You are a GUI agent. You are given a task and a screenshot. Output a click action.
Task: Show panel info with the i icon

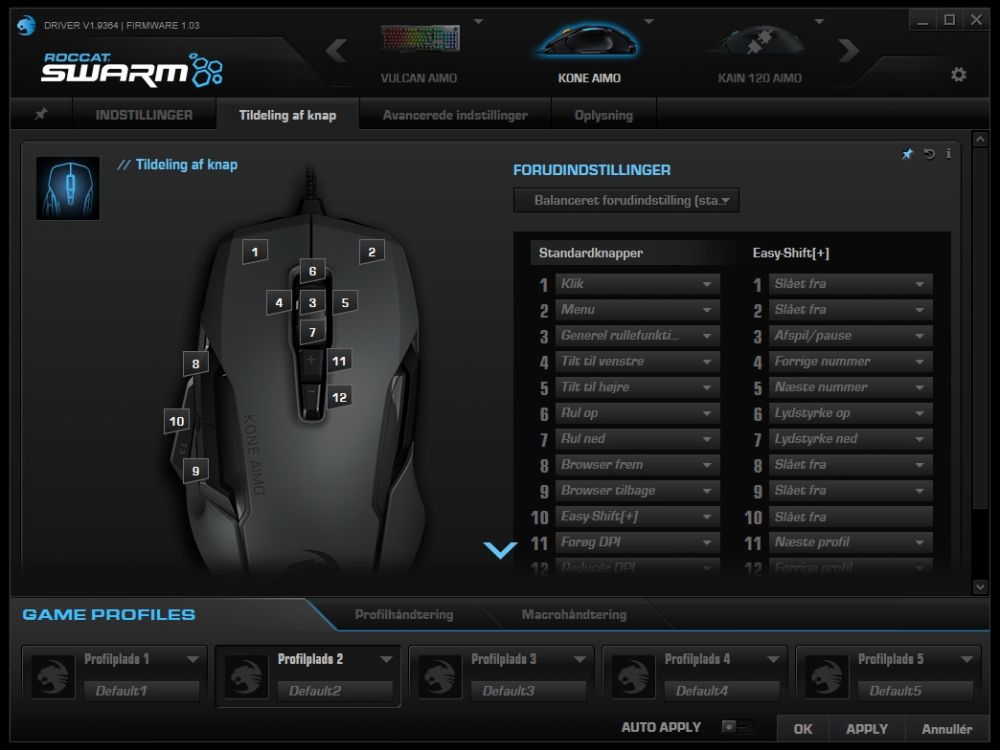(948, 153)
